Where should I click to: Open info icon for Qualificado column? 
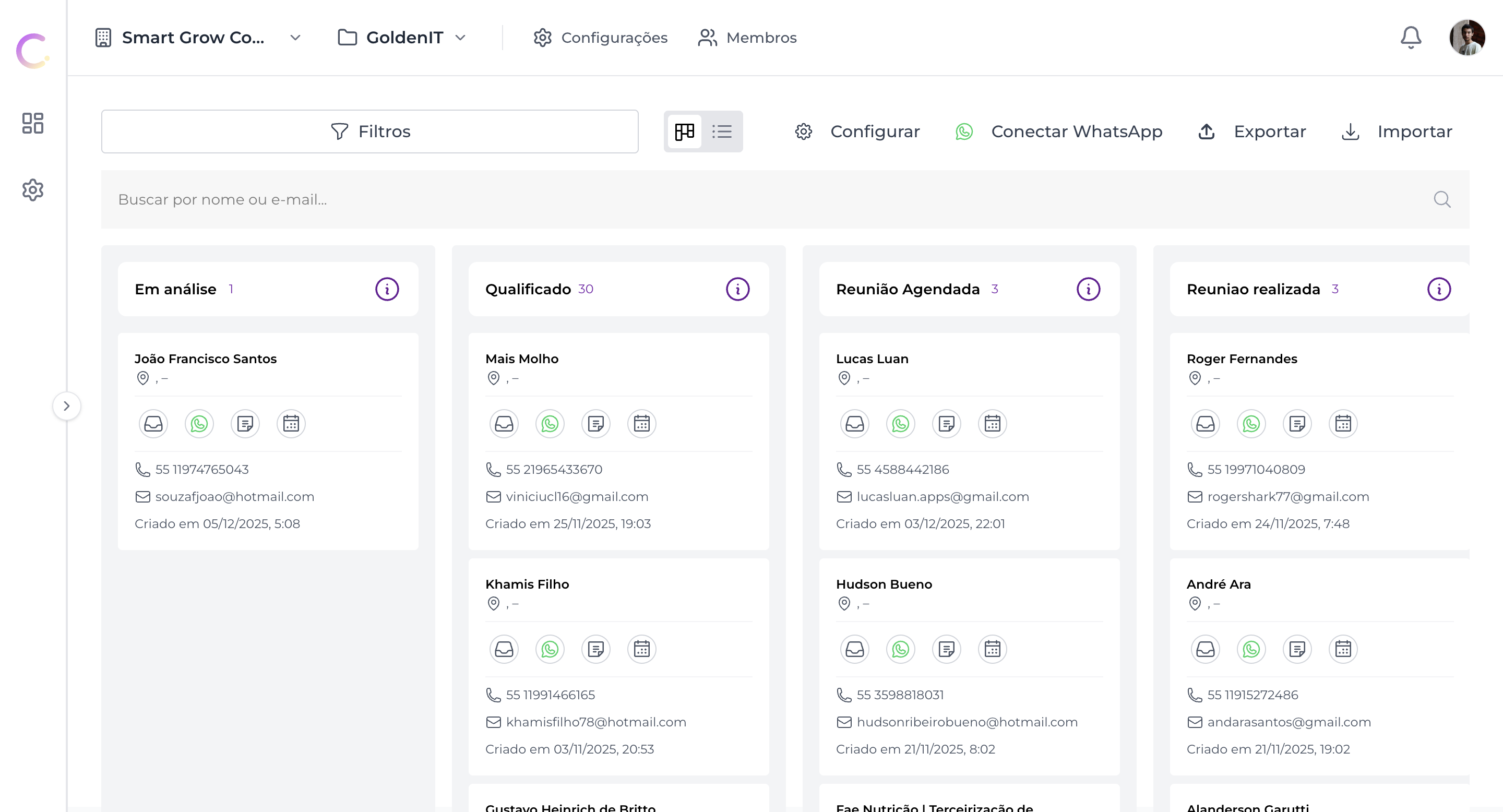click(737, 289)
